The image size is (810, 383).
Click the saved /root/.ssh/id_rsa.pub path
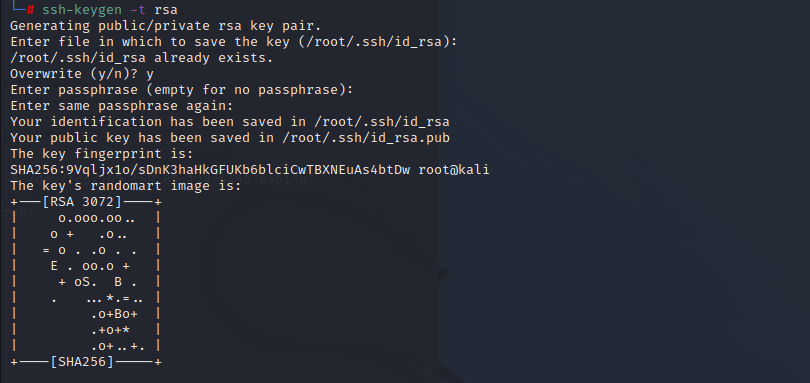[366, 138]
